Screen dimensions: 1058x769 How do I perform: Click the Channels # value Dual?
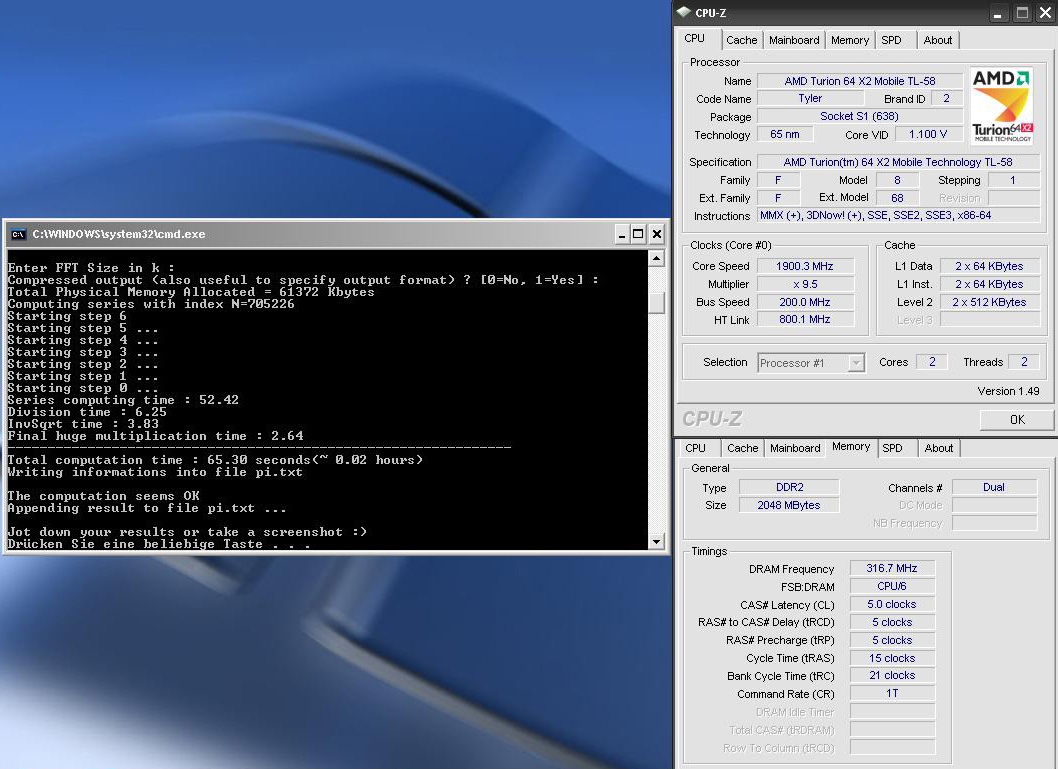coord(994,487)
